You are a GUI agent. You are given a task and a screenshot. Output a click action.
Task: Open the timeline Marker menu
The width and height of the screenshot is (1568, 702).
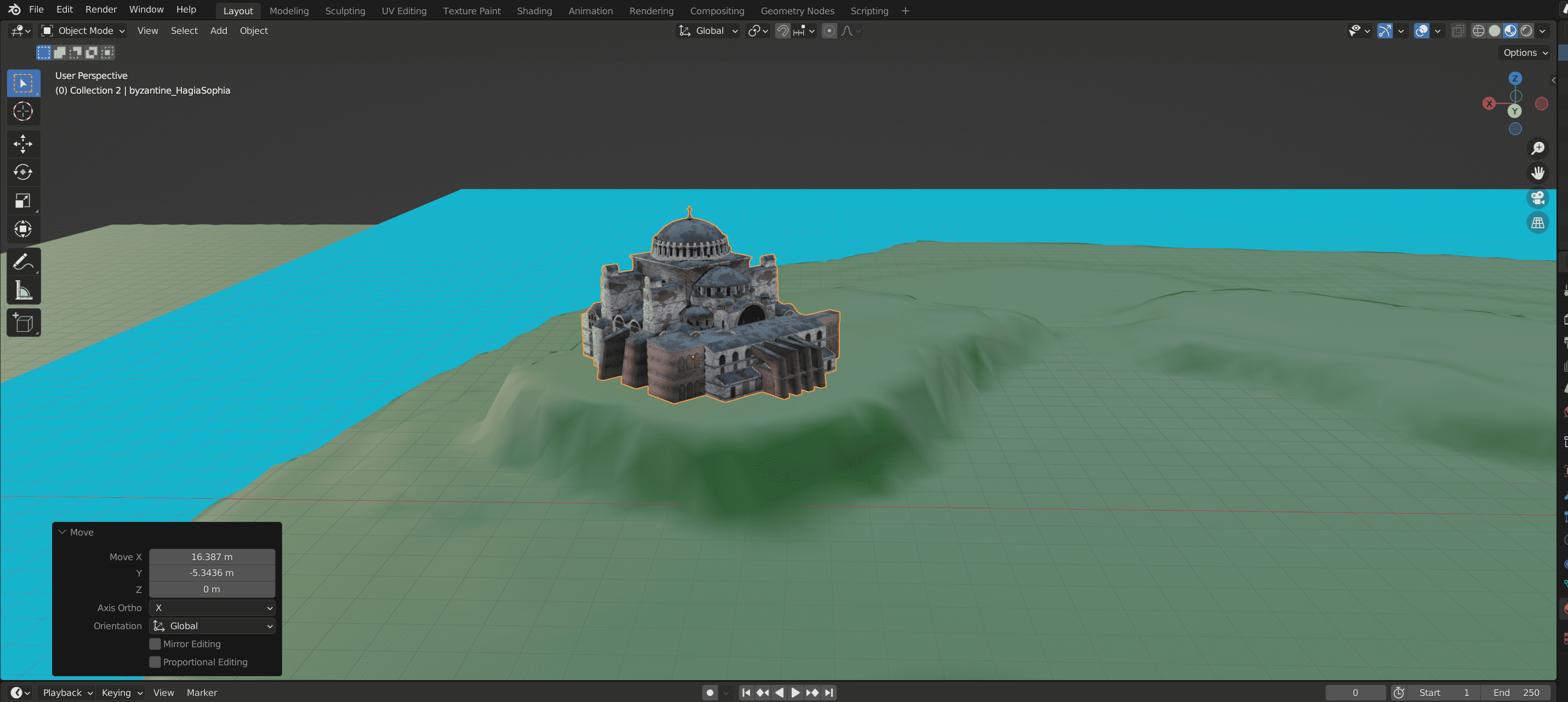[202, 693]
